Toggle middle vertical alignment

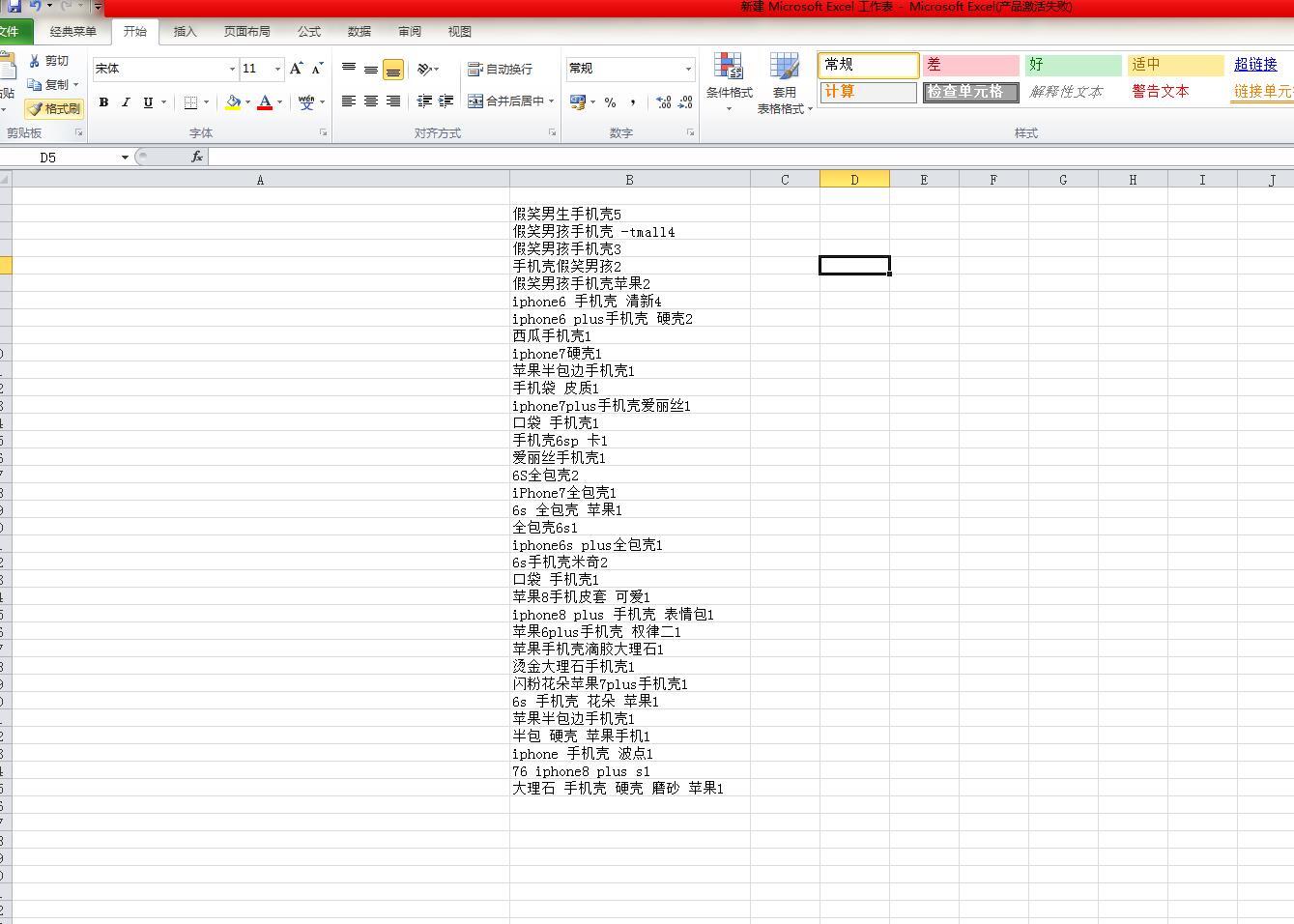pyautogui.click(x=371, y=69)
